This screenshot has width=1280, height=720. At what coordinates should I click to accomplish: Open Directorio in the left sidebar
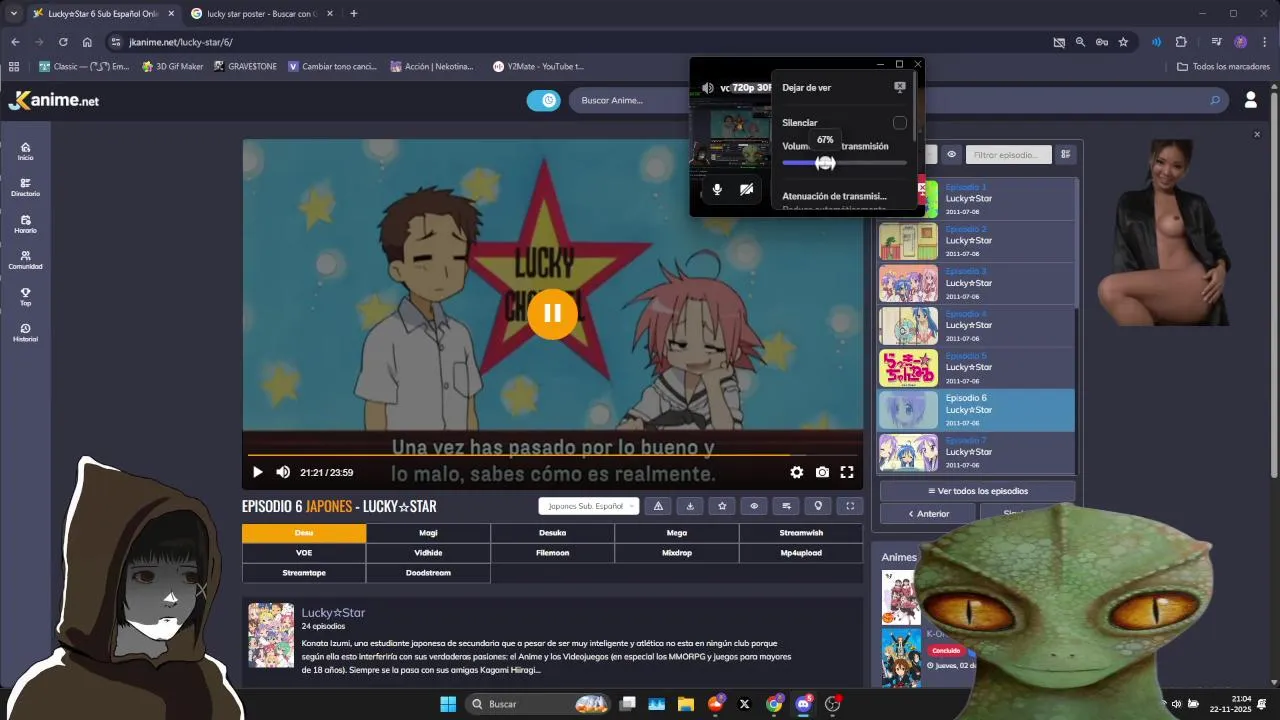tap(25, 187)
